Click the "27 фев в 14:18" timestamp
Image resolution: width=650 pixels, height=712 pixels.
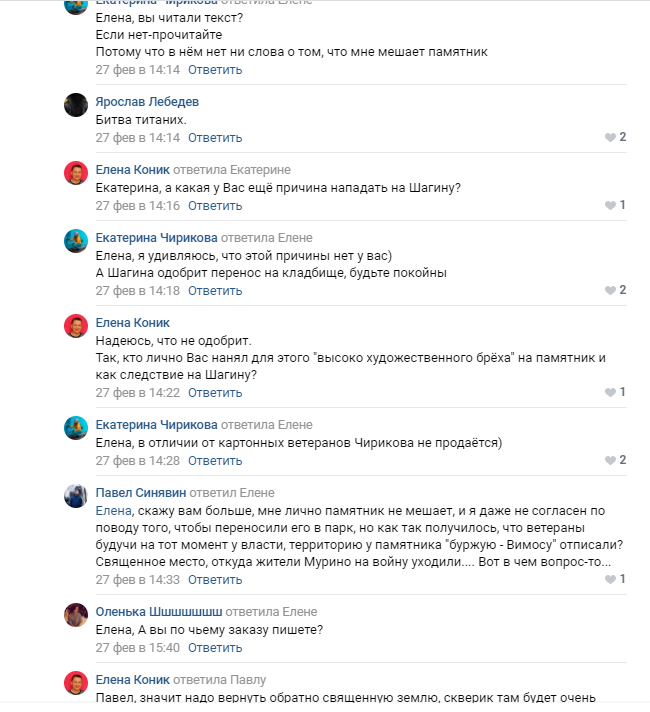point(137,290)
